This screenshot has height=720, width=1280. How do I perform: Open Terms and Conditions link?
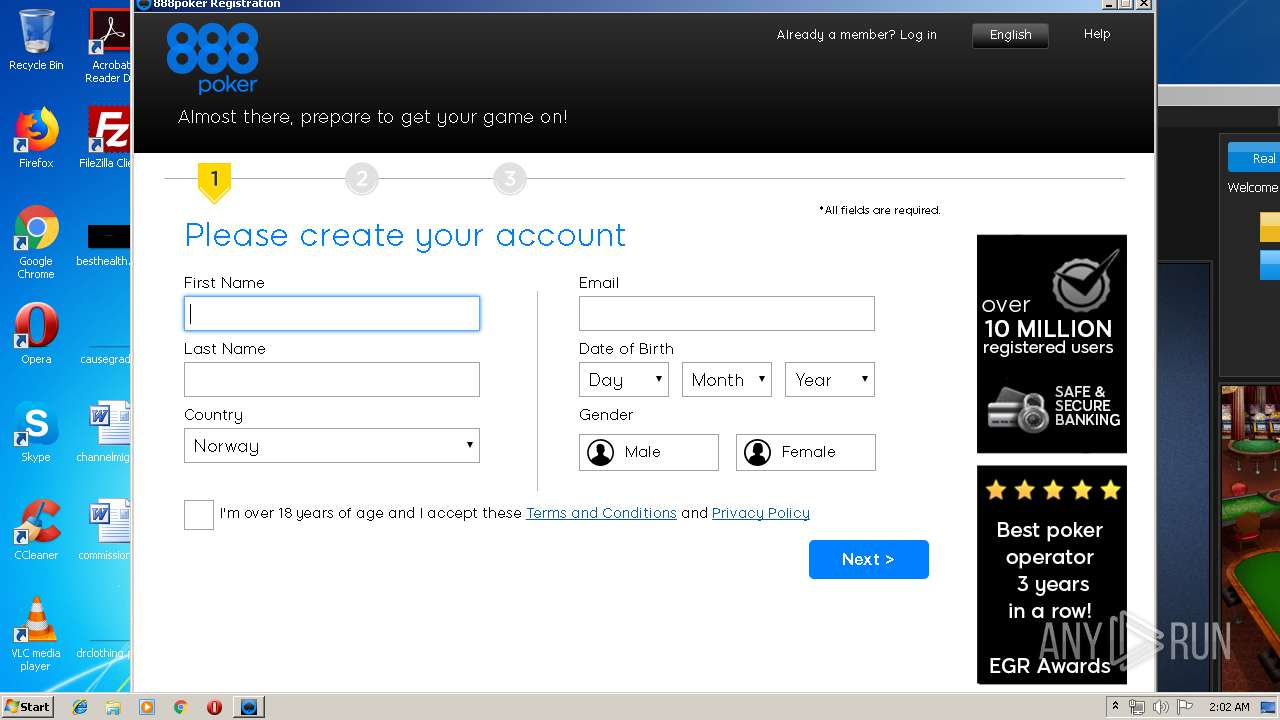(601, 513)
